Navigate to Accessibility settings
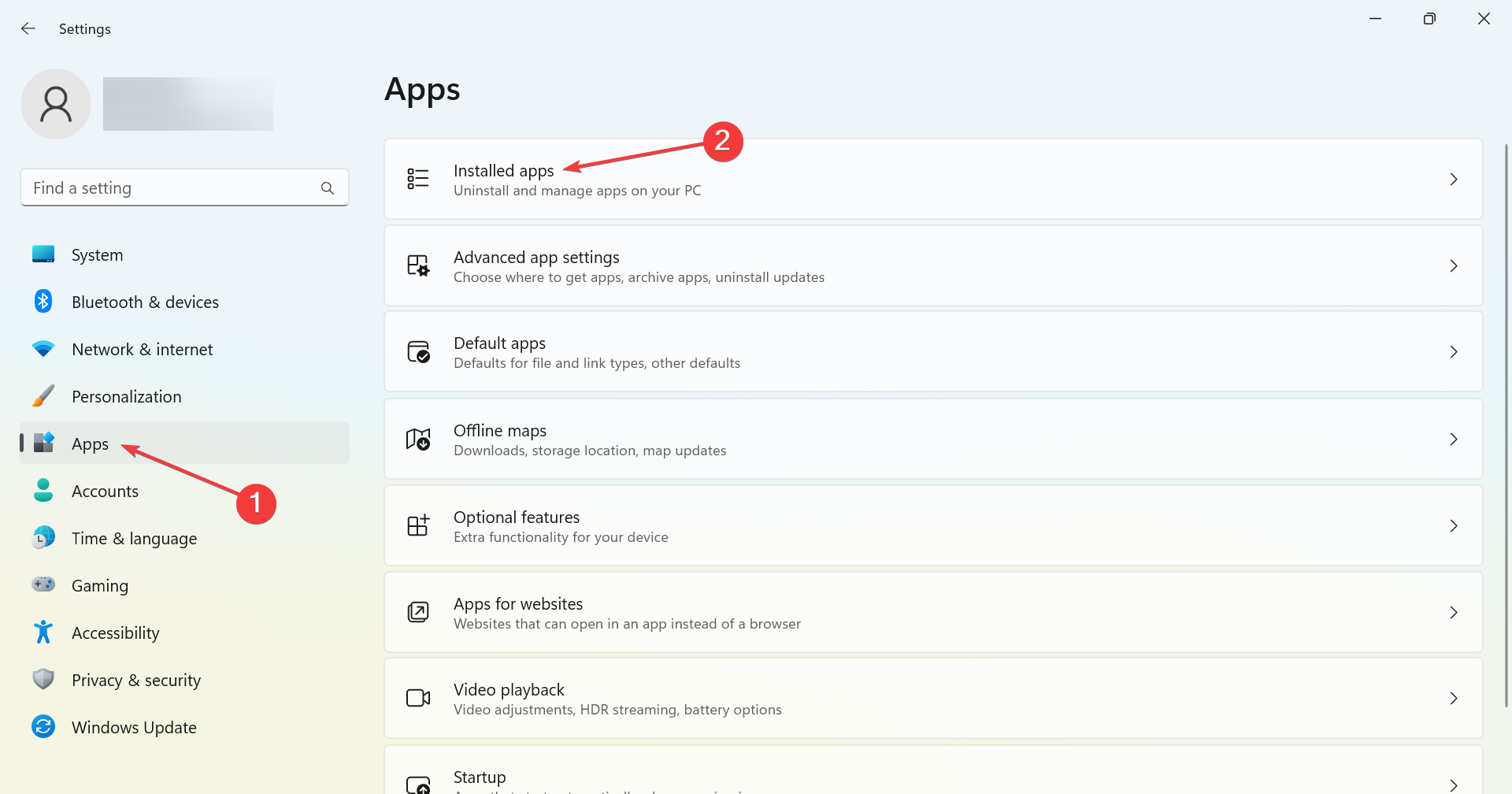The height and width of the screenshot is (794, 1512). coord(184,633)
